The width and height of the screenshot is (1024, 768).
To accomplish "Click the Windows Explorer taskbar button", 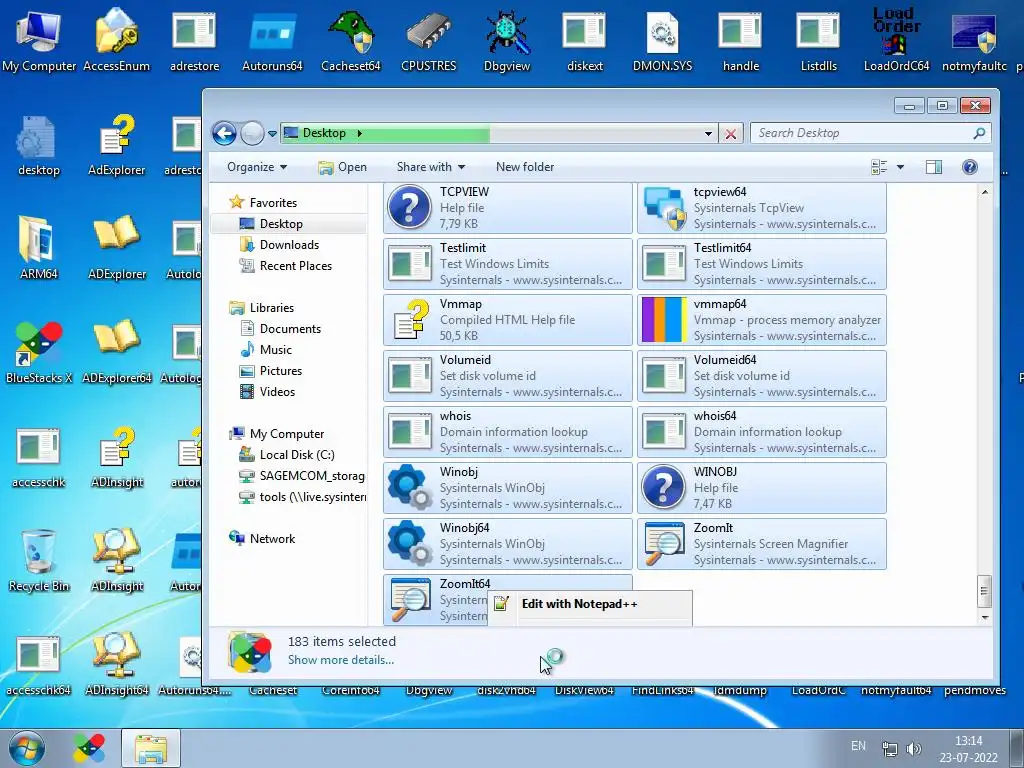I will click(x=151, y=748).
